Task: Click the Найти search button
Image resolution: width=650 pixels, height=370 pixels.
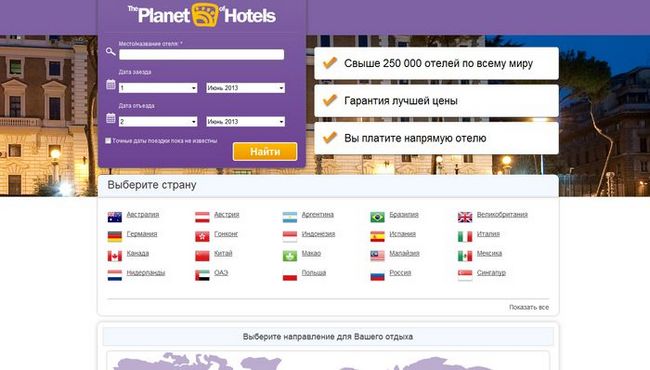Action: coord(265,152)
